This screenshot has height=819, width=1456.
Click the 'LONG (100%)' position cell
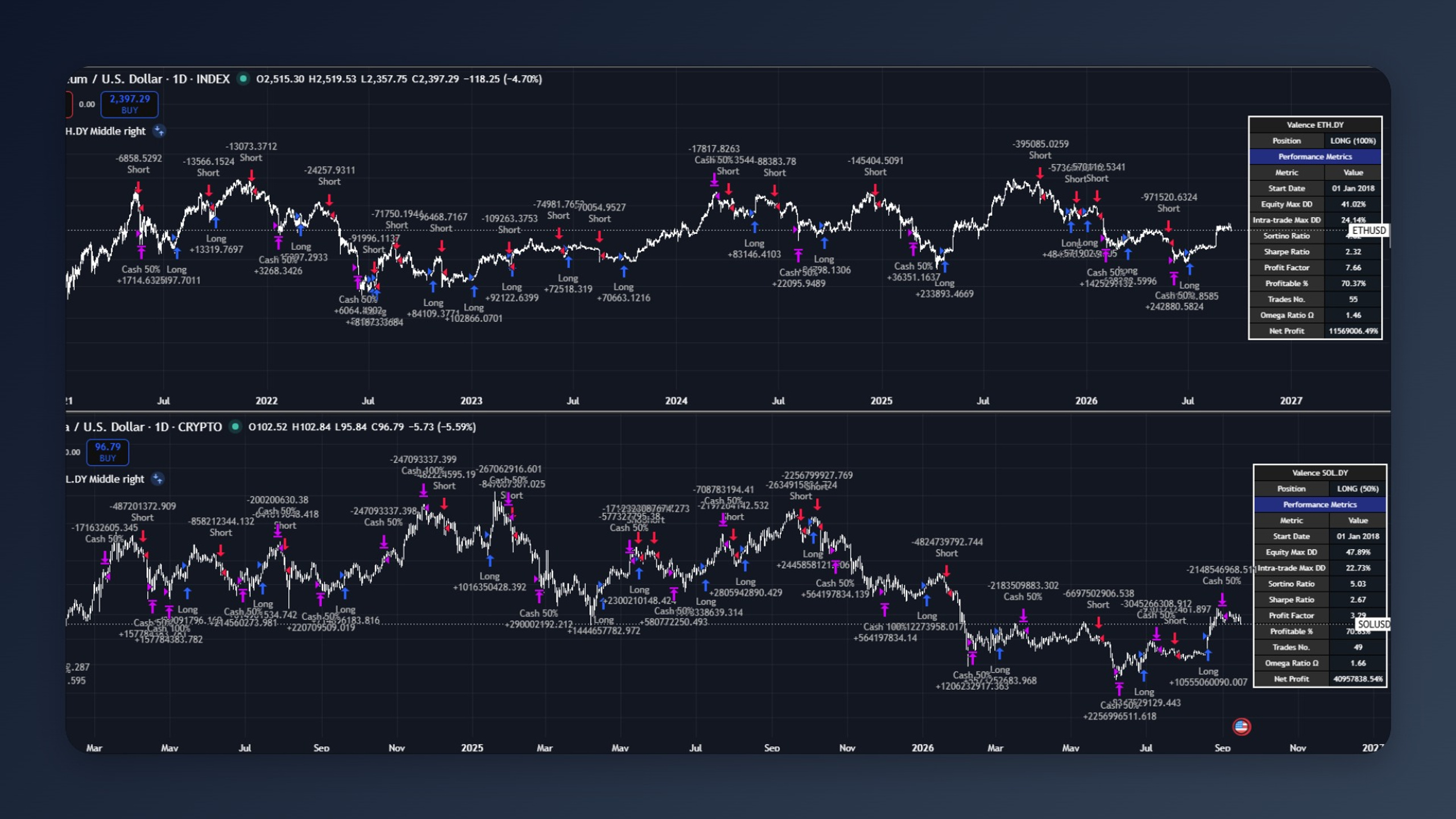(x=1352, y=141)
